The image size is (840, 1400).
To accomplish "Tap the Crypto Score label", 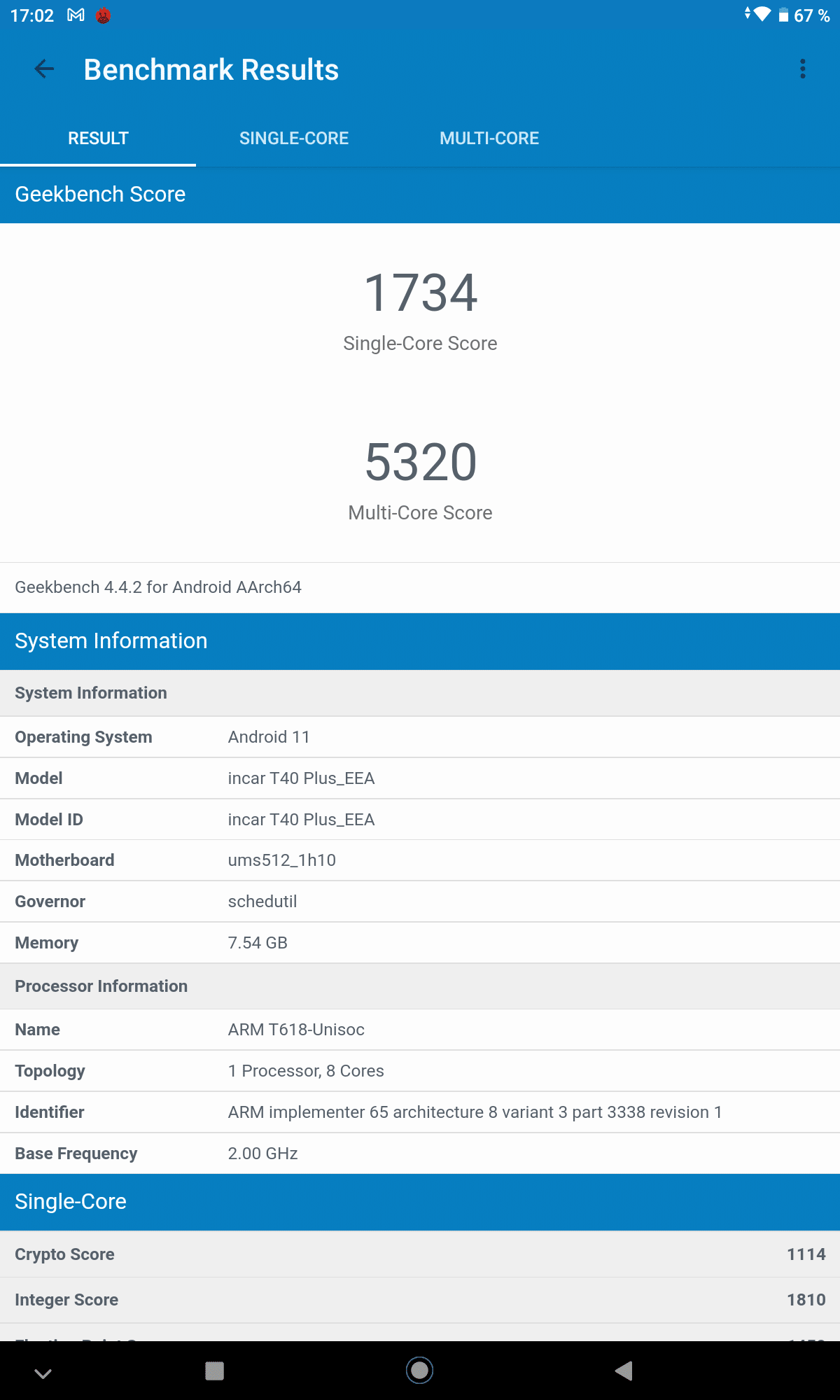I will click(x=64, y=1254).
